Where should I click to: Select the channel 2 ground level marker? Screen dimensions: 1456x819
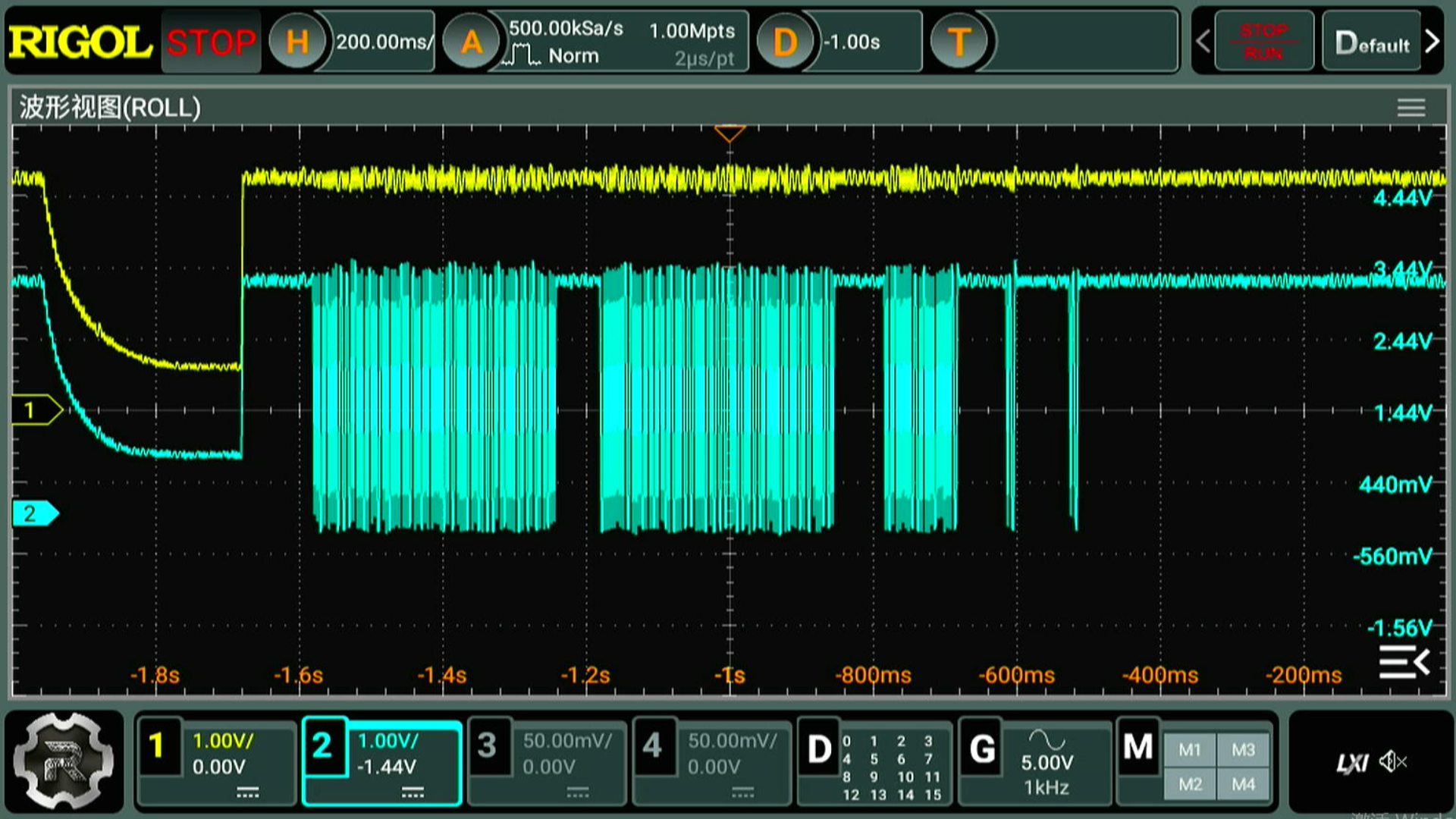35,514
